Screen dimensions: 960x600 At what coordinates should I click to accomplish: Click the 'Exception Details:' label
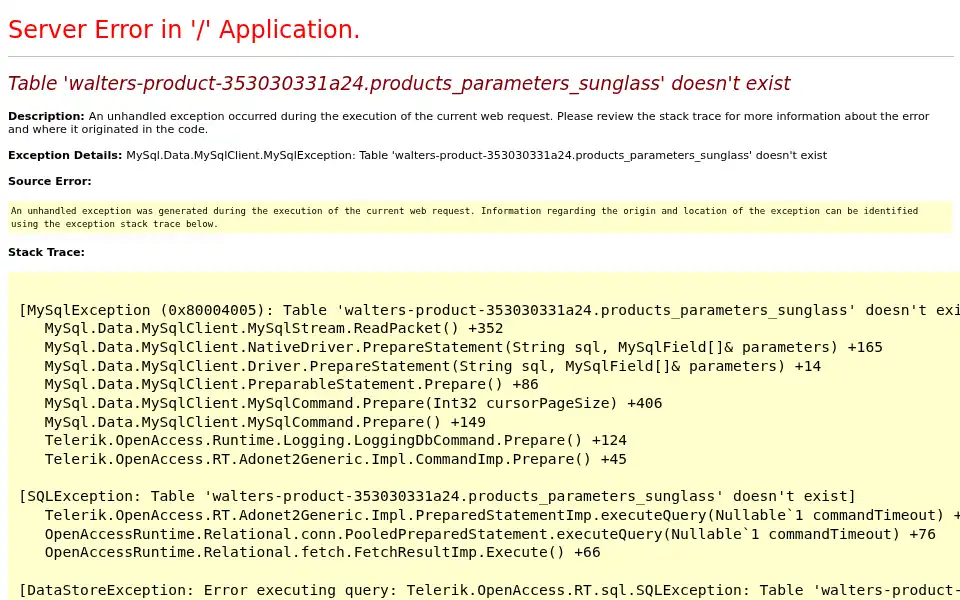pos(65,156)
